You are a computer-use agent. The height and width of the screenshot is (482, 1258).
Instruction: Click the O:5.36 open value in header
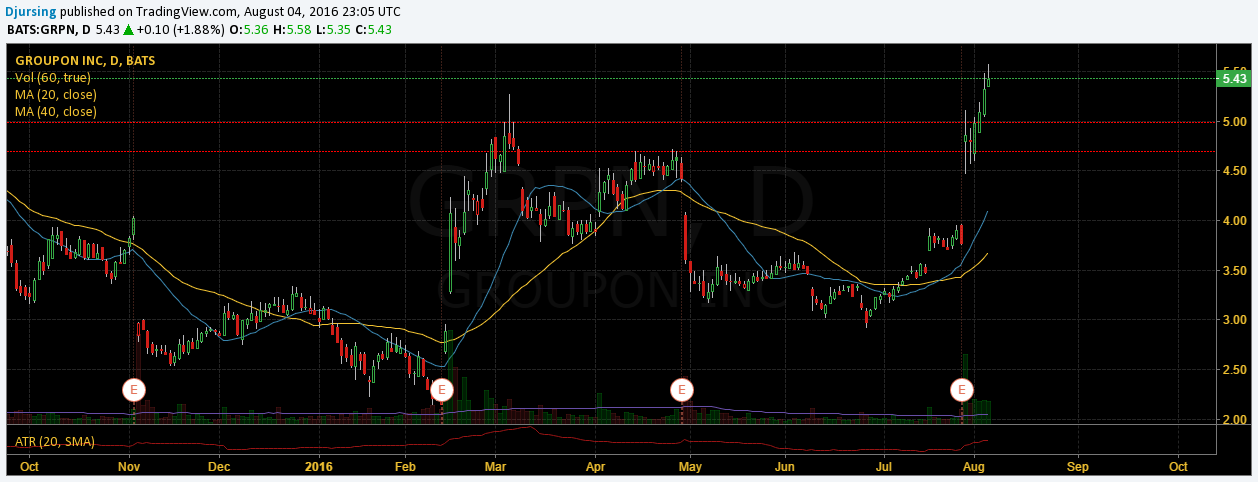pyautogui.click(x=250, y=29)
